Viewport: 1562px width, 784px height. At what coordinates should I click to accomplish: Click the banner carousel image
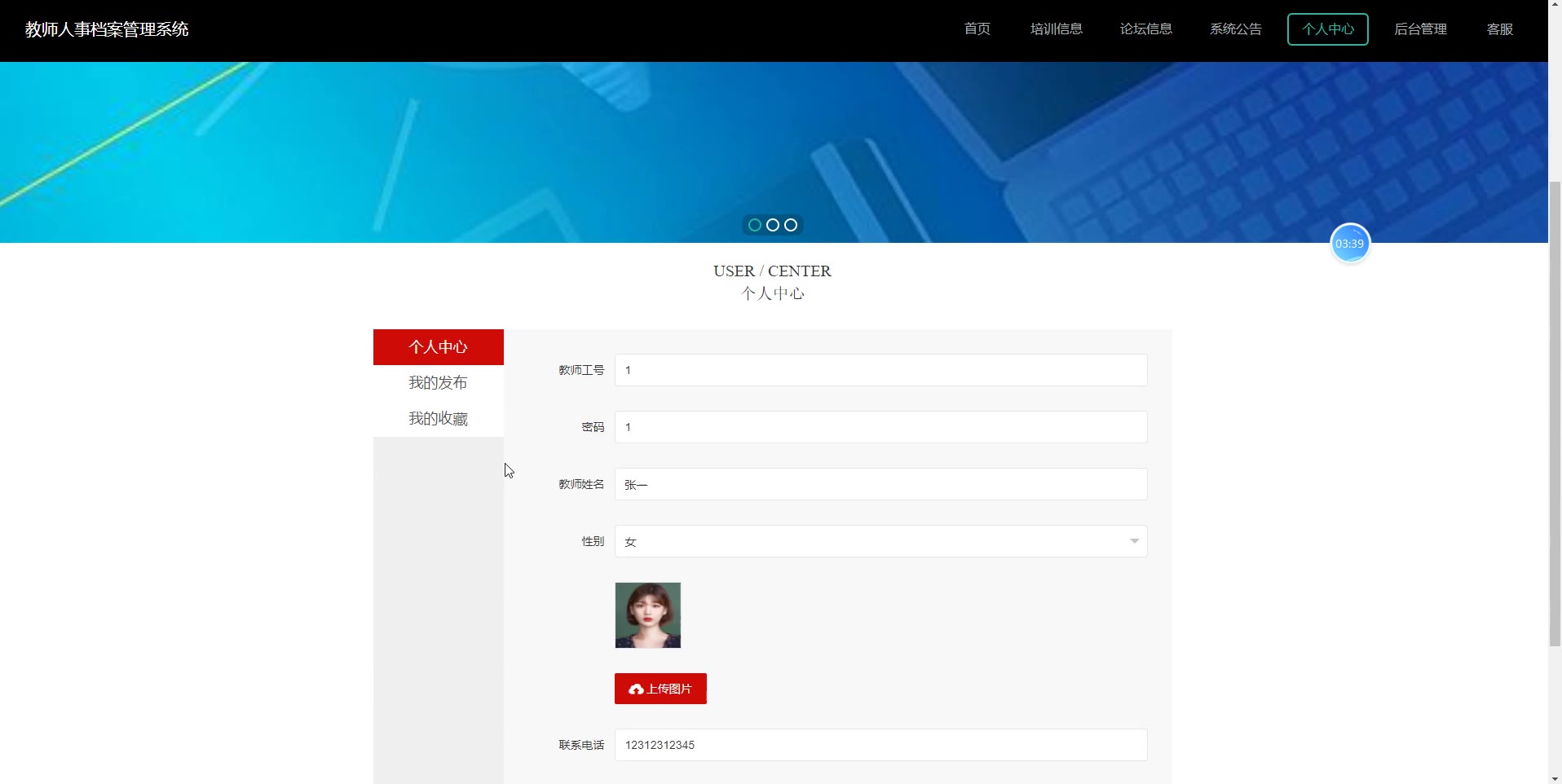tap(774, 152)
